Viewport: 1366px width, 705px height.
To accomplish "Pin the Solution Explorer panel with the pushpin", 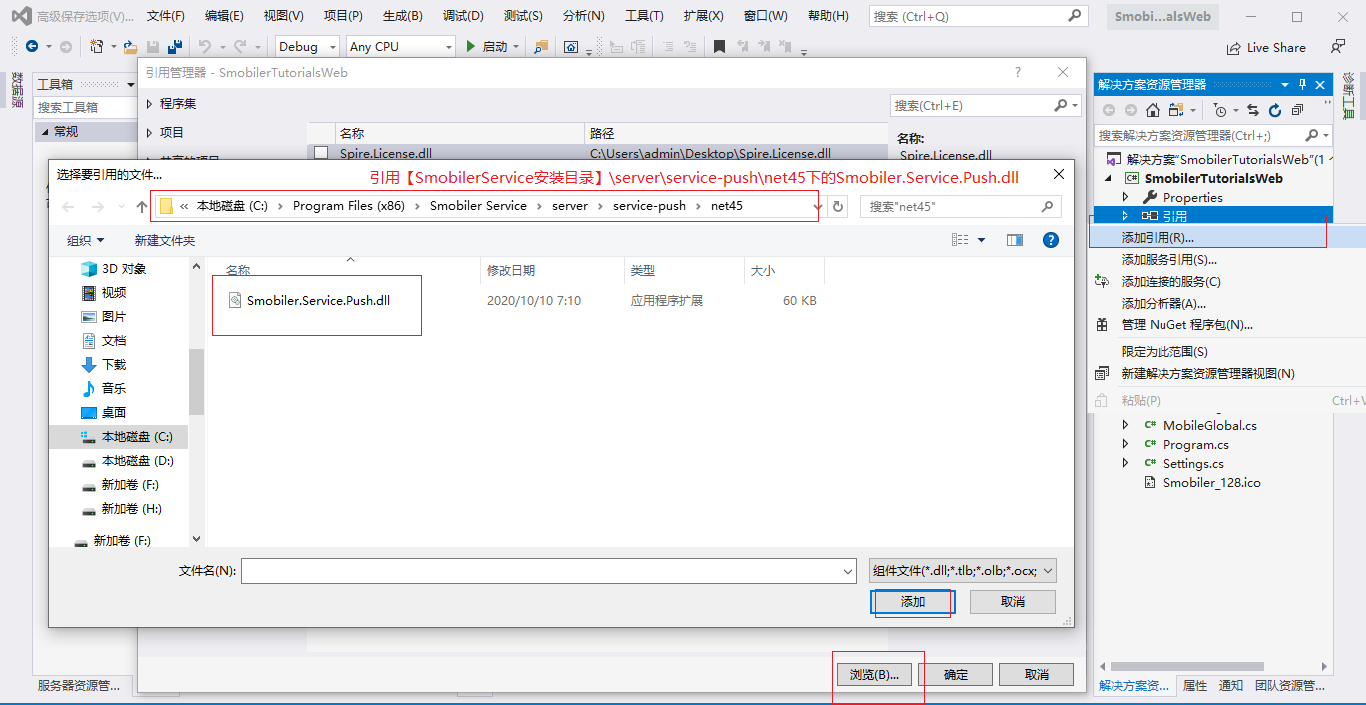I will click(1302, 85).
